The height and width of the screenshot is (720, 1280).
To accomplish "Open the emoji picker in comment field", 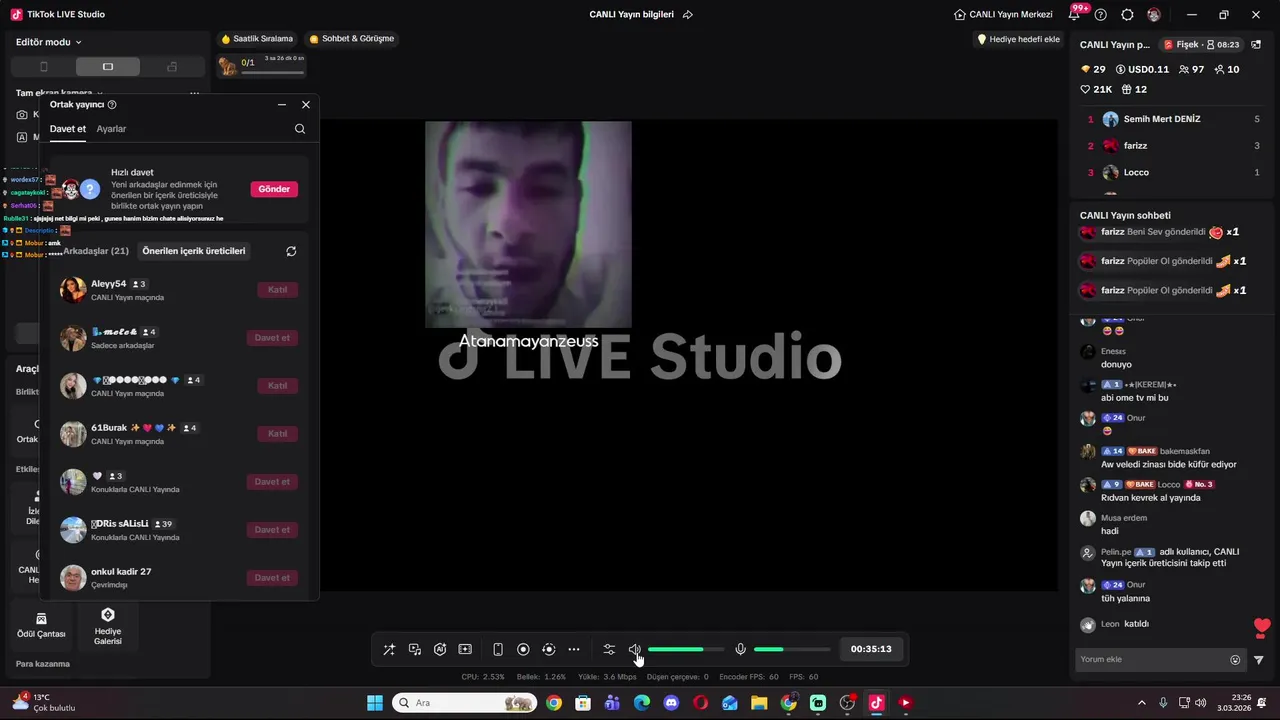I will coord(1235,660).
